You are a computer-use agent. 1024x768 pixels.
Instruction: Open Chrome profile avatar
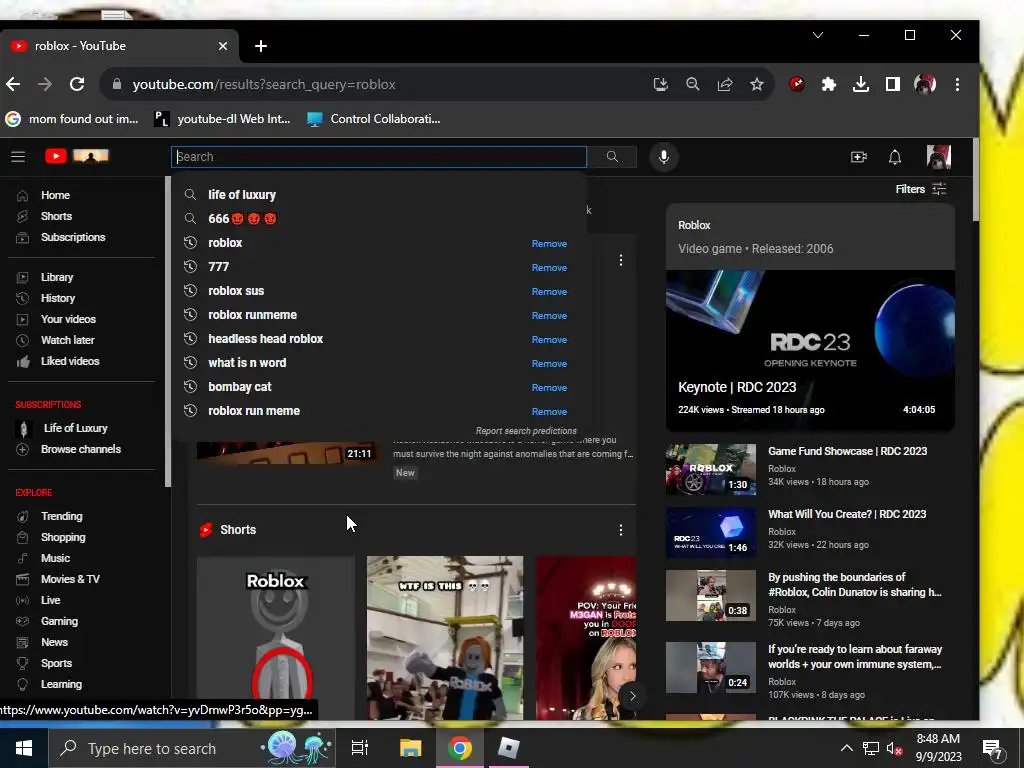tap(925, 84)
